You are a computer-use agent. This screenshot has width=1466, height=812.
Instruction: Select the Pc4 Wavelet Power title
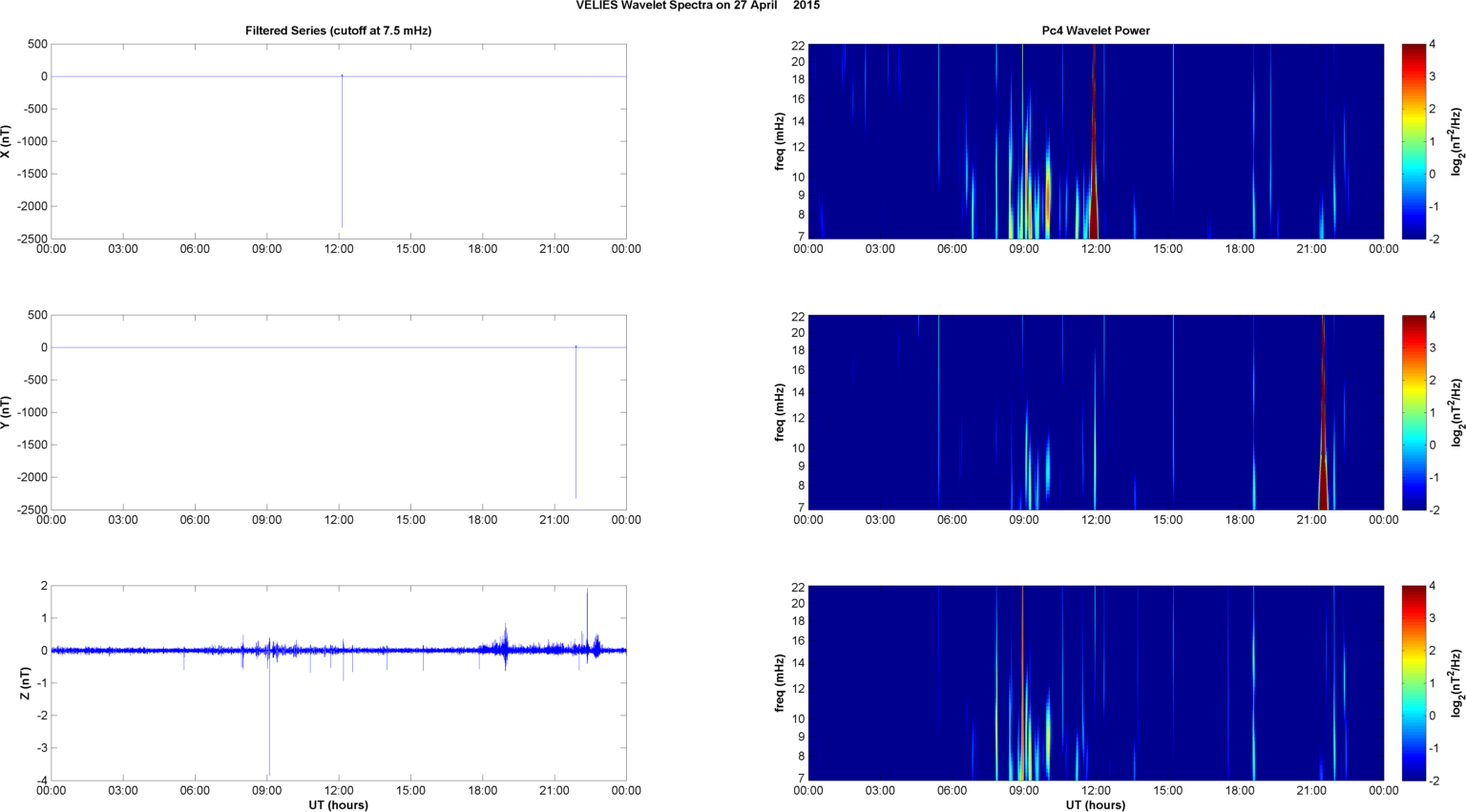(x=1095, y=31)
